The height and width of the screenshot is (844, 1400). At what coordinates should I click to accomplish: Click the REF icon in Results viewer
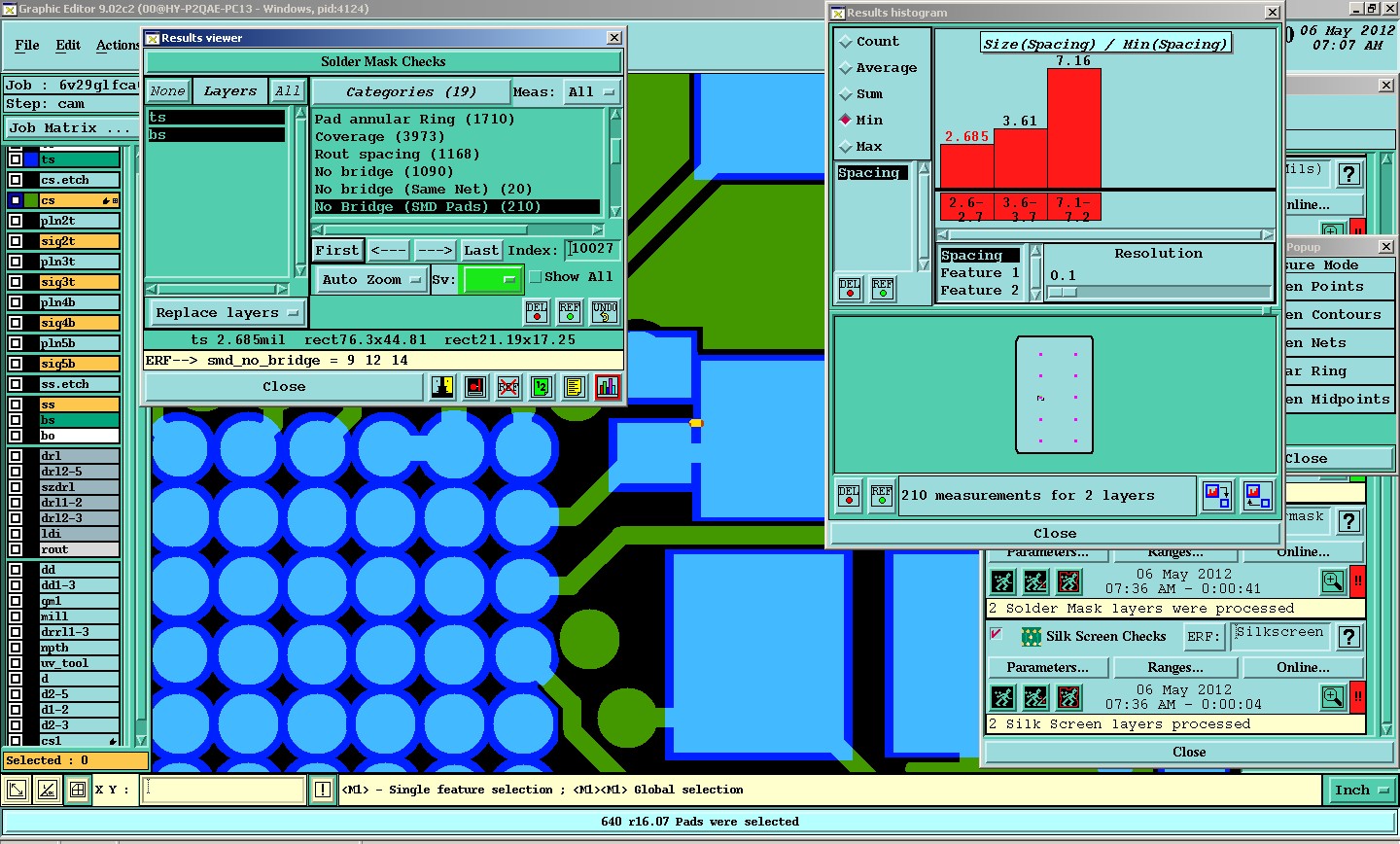coord(570,312)
